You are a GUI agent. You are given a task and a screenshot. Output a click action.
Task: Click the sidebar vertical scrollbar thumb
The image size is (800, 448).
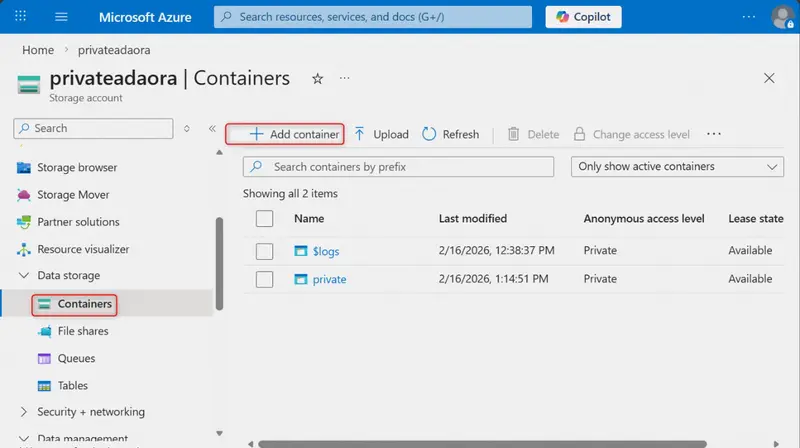pyautogui.click(x=219, y=263)
